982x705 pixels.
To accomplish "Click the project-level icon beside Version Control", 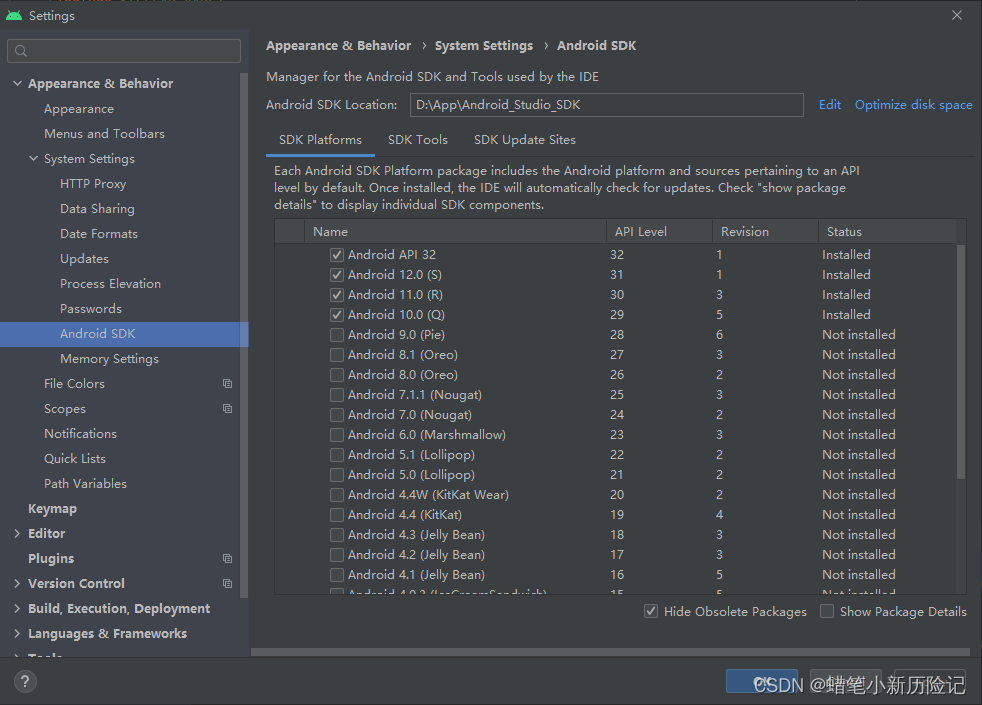I will [x=227, y=584].
